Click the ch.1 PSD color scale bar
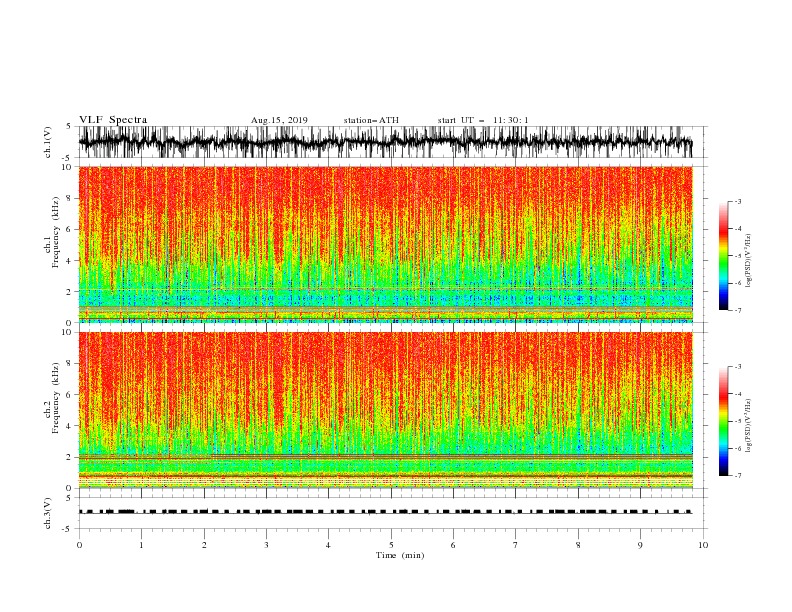This screenshot has height=612, width=792. point(724,256)
